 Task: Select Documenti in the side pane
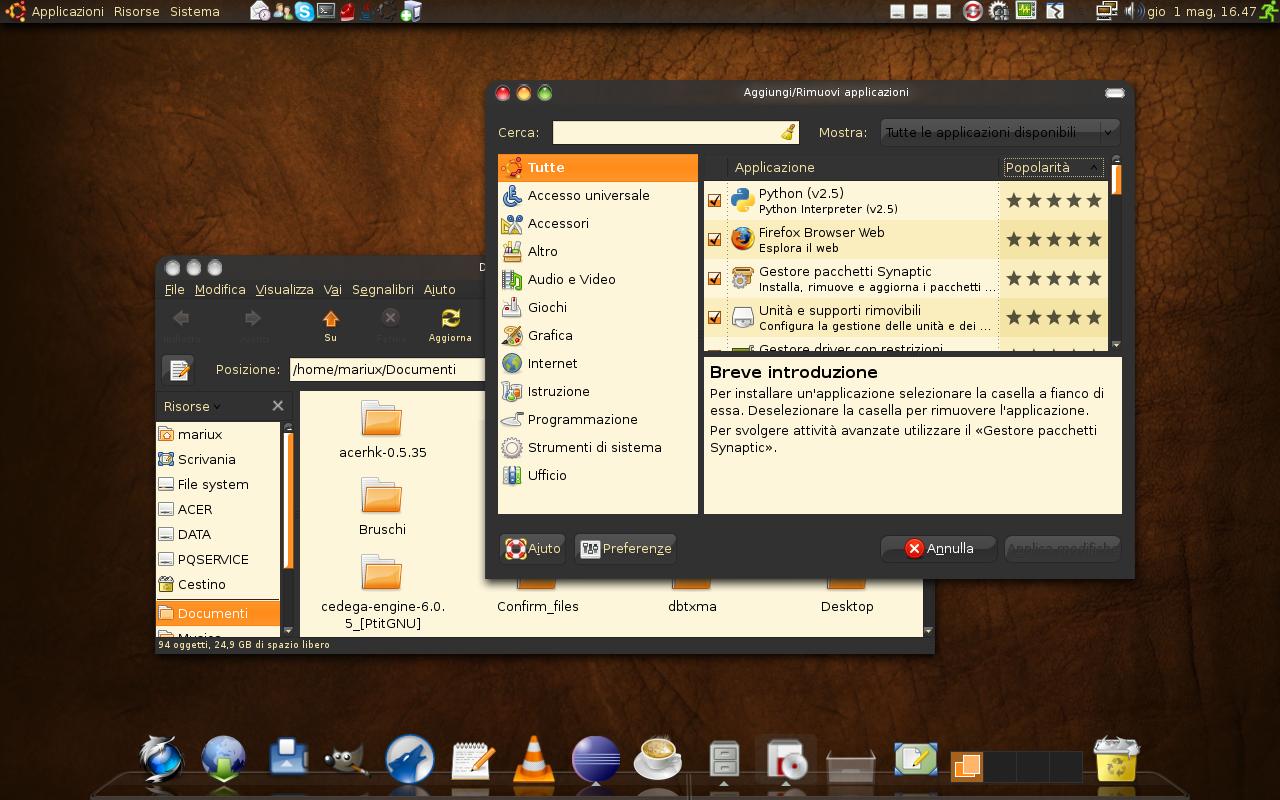pos(218,613)
